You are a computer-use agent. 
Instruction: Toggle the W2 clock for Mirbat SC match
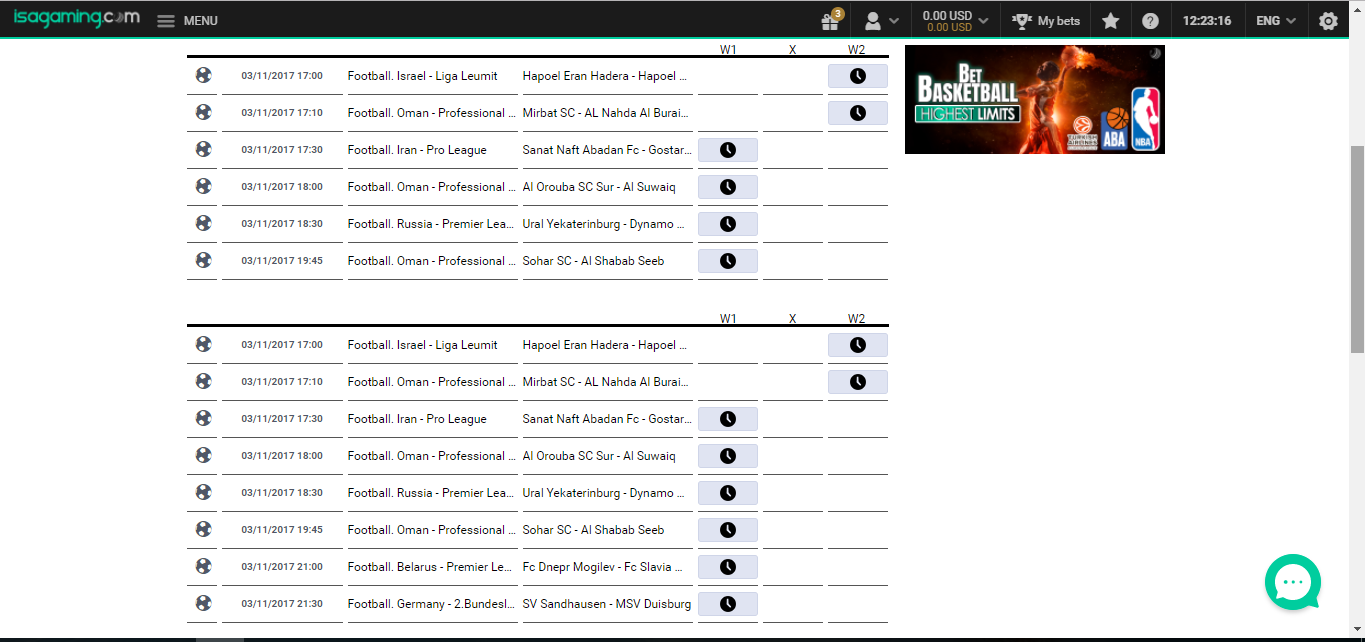point(856,112)
